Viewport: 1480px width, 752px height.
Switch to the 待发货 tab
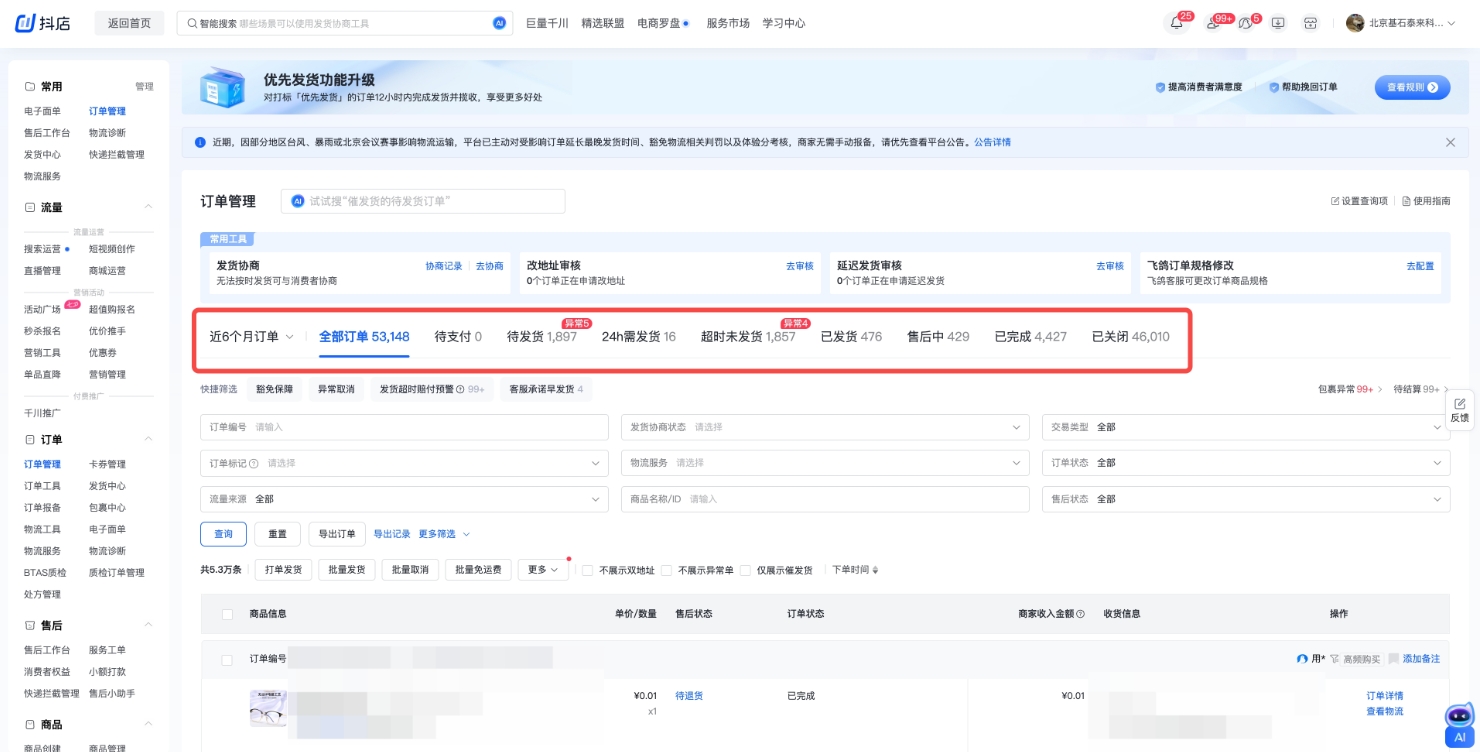(x=541, y=337)
